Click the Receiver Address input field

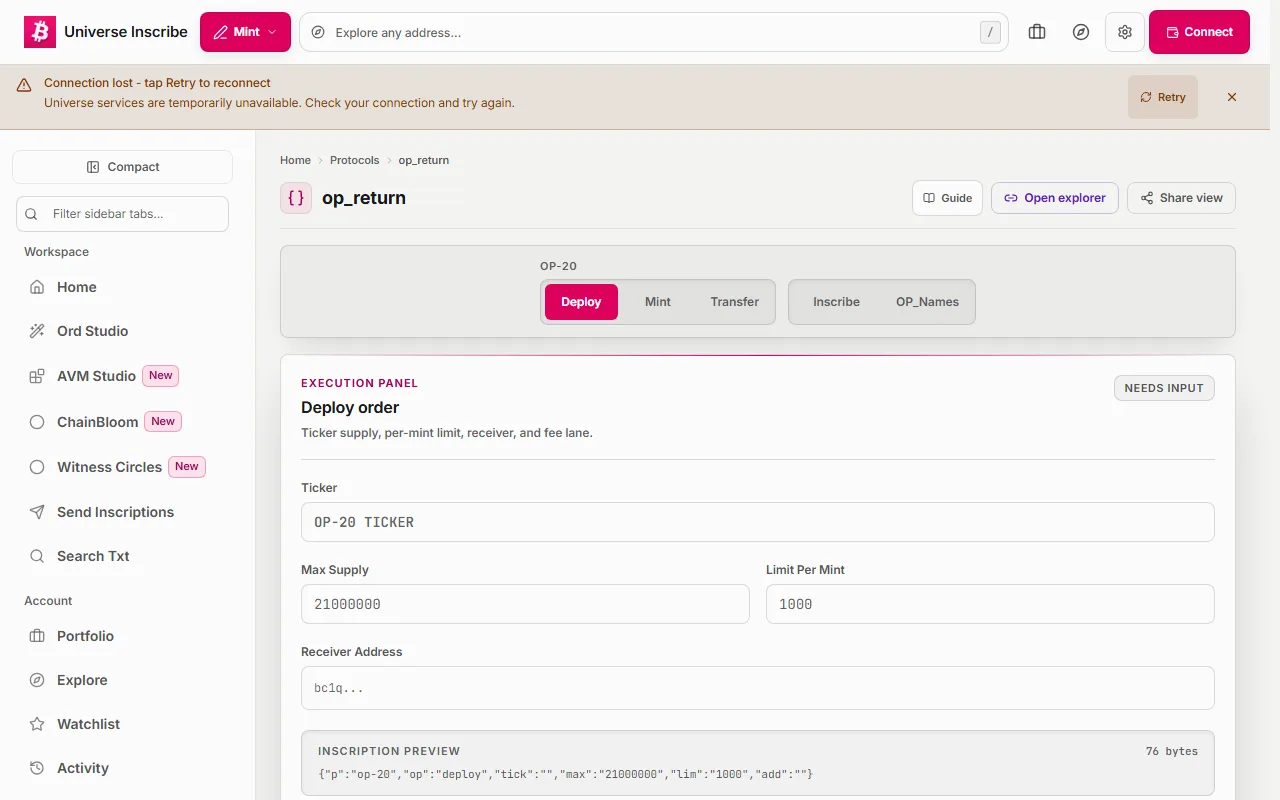pos(758,688)
